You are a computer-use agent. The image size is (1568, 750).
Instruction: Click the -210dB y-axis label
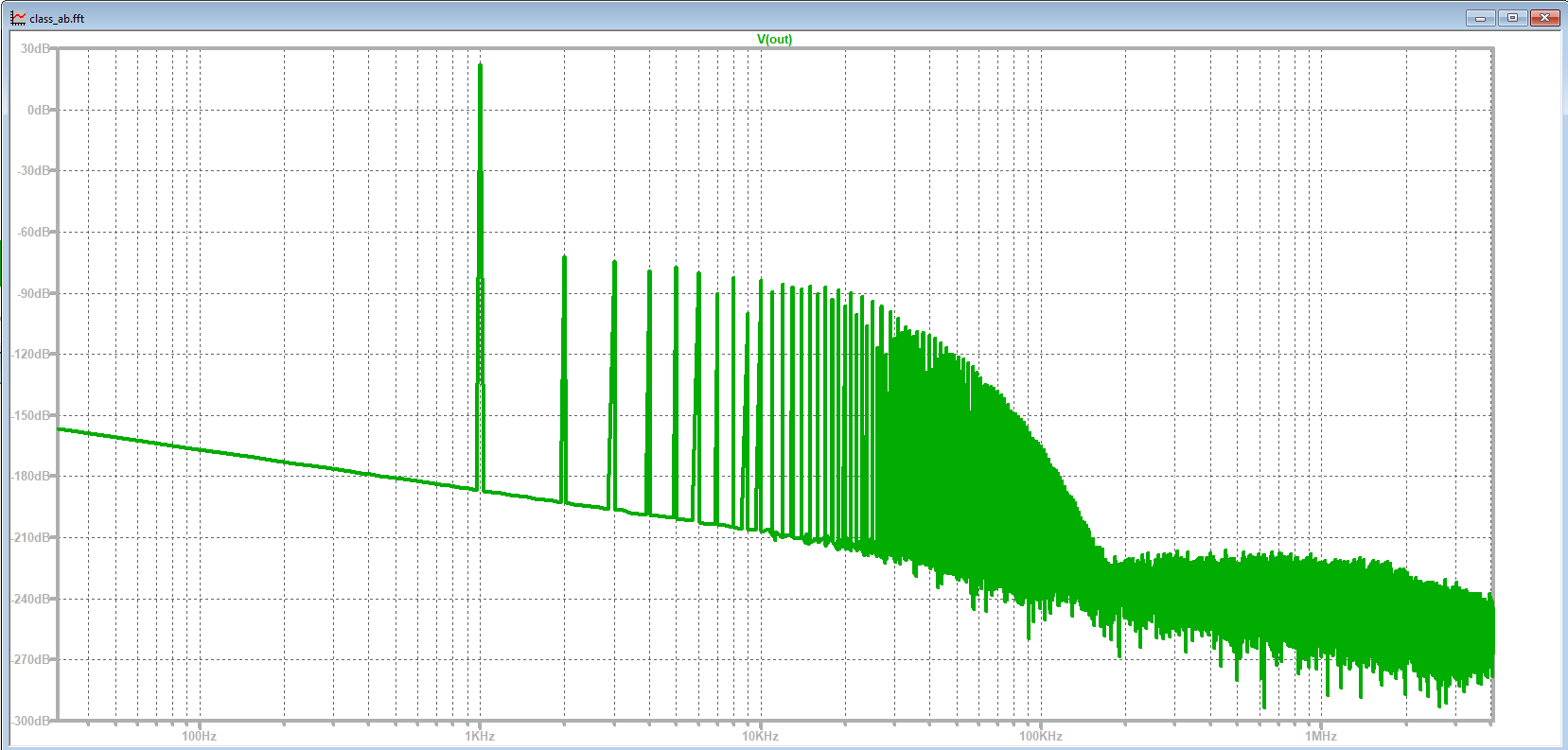[31, 537]
